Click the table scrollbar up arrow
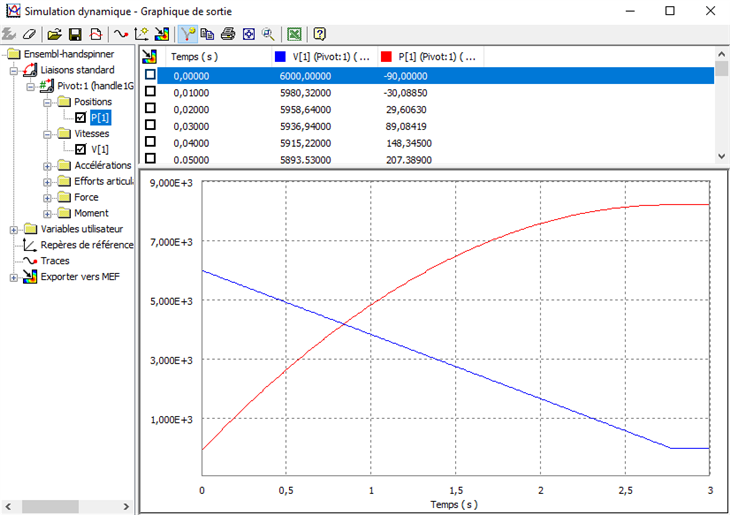 coord(722,54)
